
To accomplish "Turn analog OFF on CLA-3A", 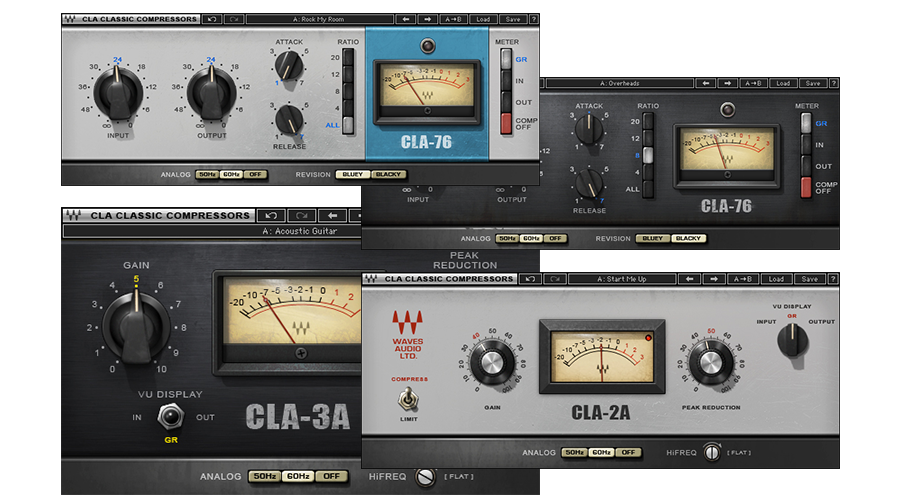I will 331,476.
